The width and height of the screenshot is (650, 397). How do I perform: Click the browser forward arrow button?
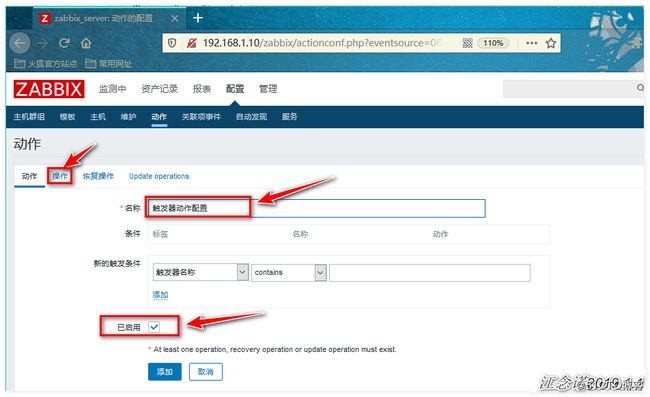[42, 43]
